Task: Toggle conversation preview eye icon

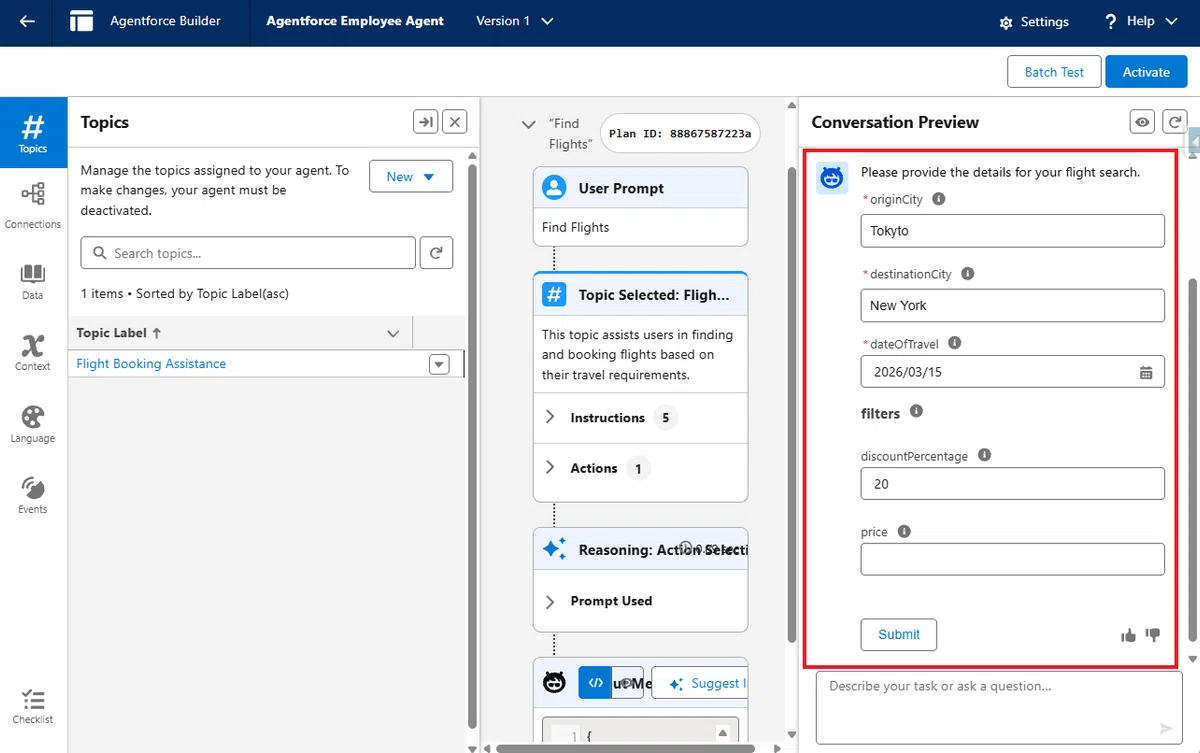Action: 1142,122
